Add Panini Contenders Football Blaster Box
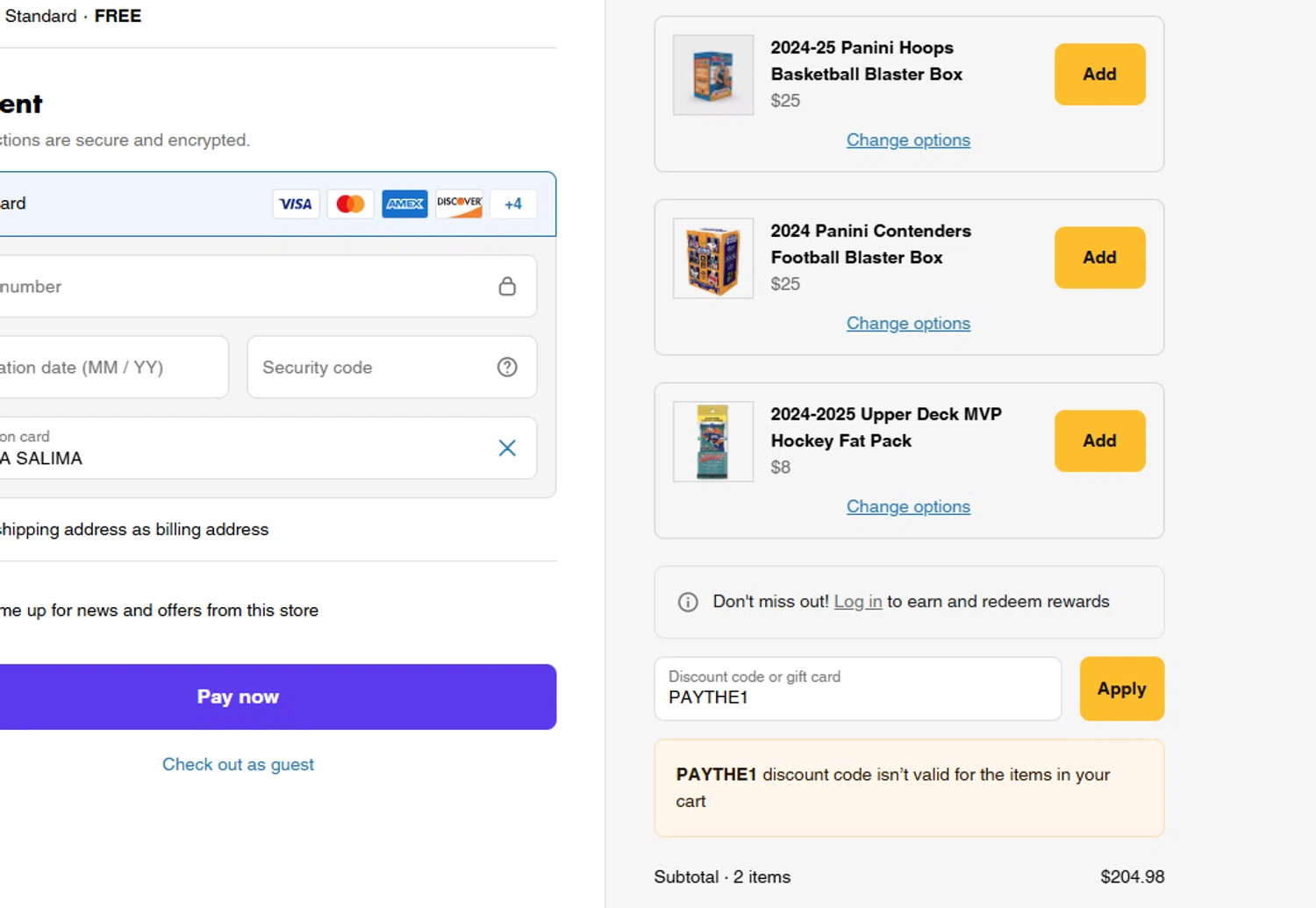Viewport: 1316px width, 908px height. click(x=1099, y=258)
